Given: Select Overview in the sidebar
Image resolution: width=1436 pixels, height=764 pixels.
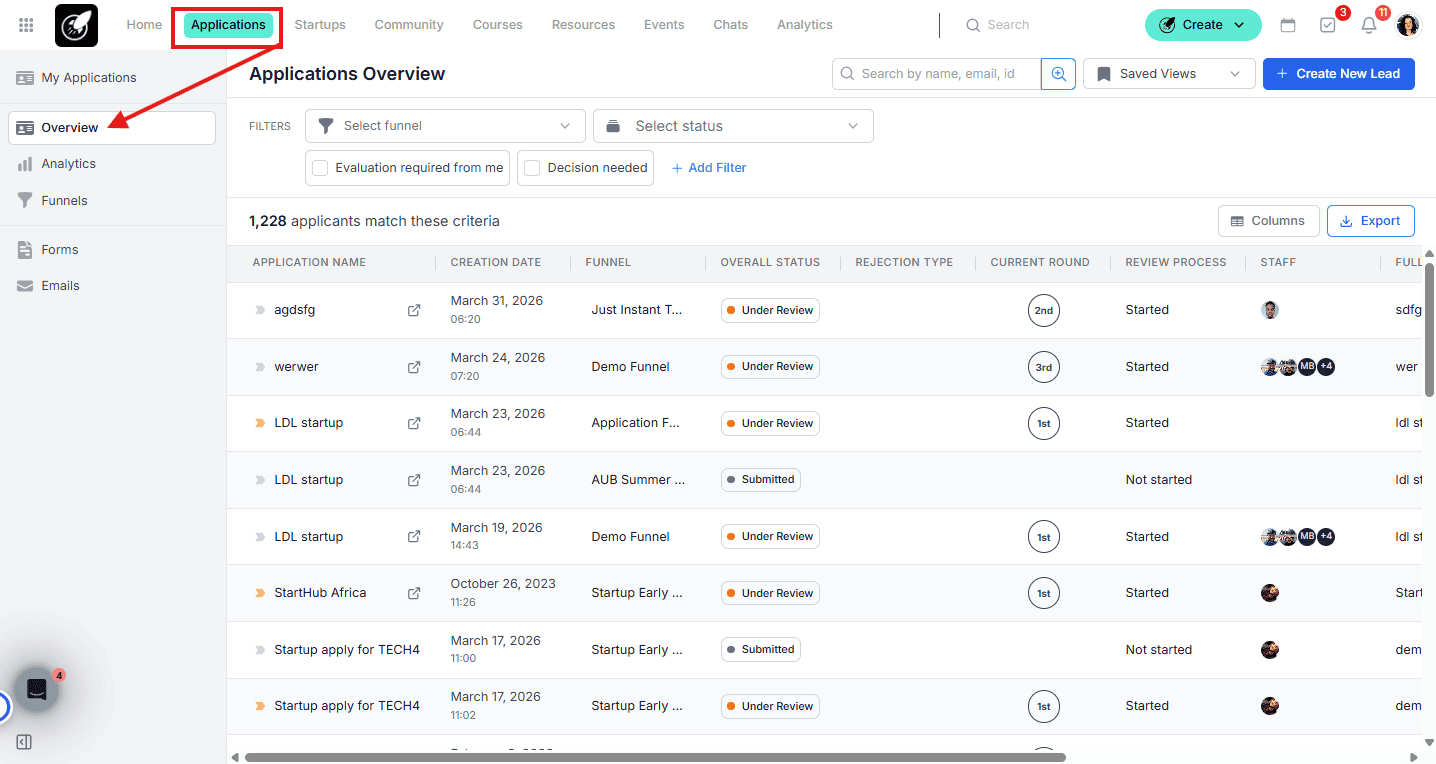Looking at the screenshot, I should (112, 128).
